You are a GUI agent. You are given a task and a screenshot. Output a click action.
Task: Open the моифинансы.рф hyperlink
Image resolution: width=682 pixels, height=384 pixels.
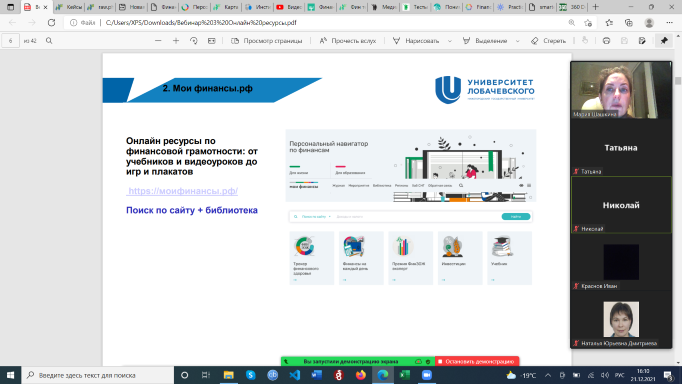(x=183, y=191)
